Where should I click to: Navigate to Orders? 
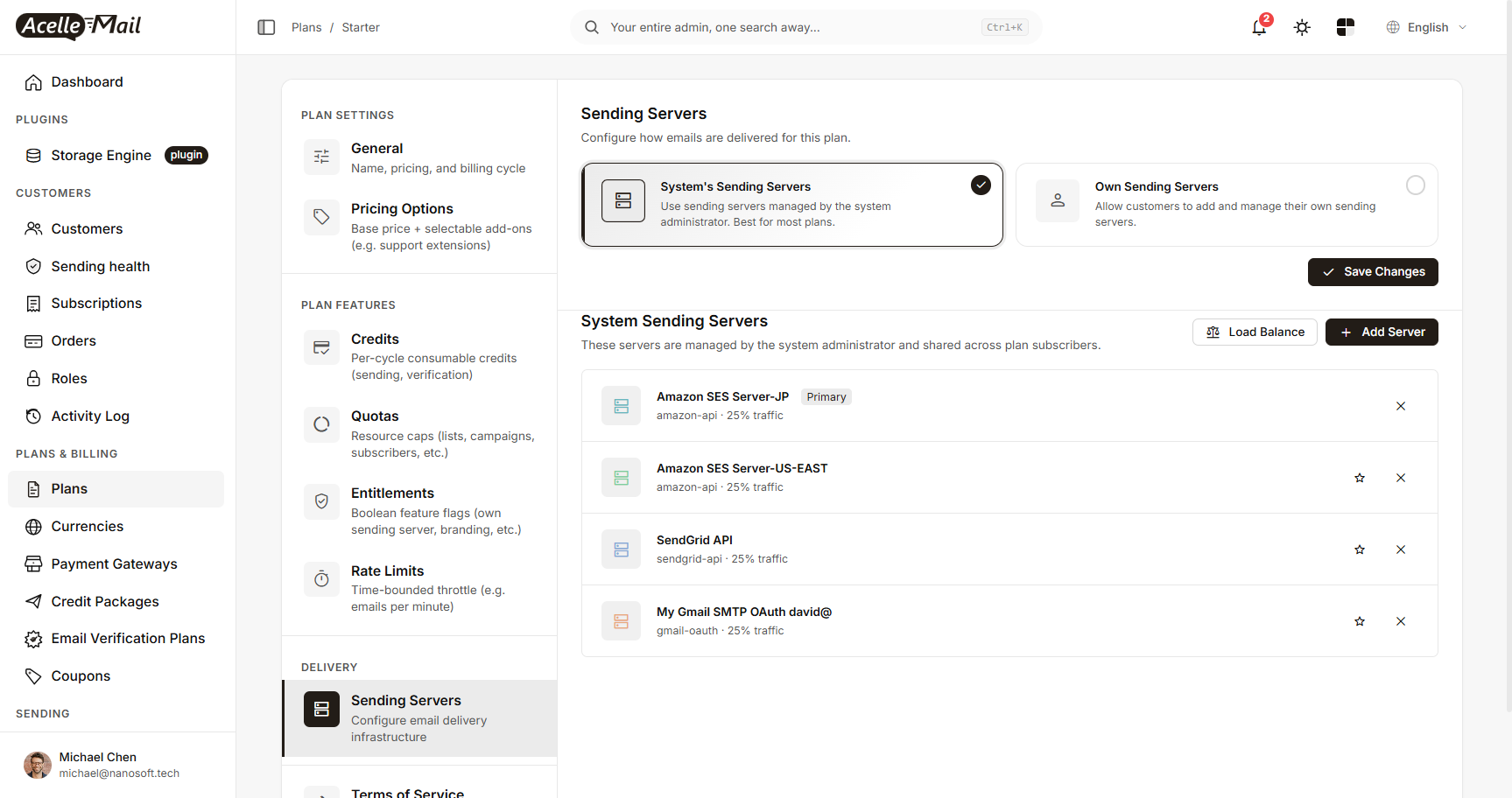click(x=116, y=341)
